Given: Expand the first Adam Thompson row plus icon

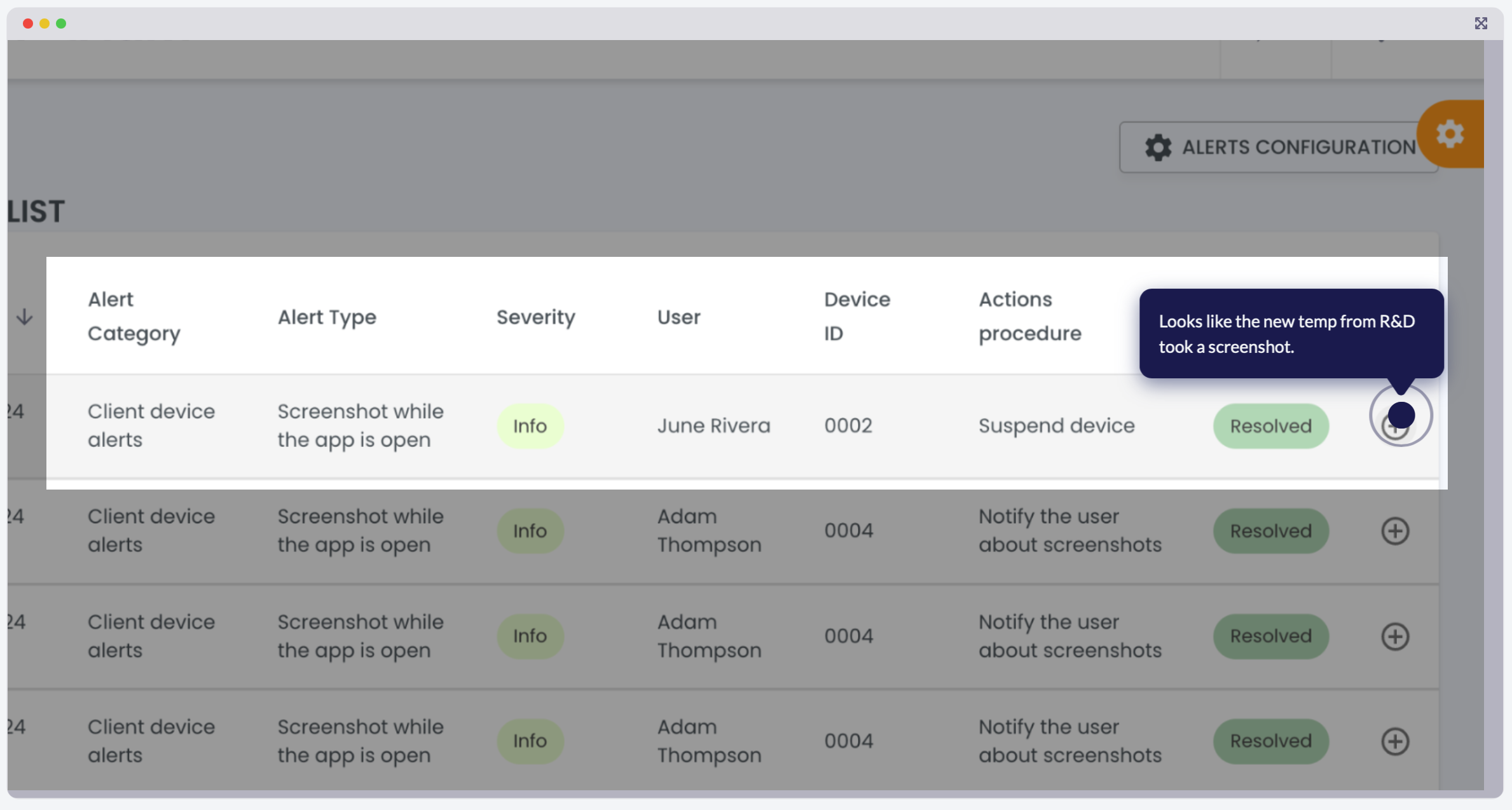Looking at the screenshot, I should (1396, 531).
